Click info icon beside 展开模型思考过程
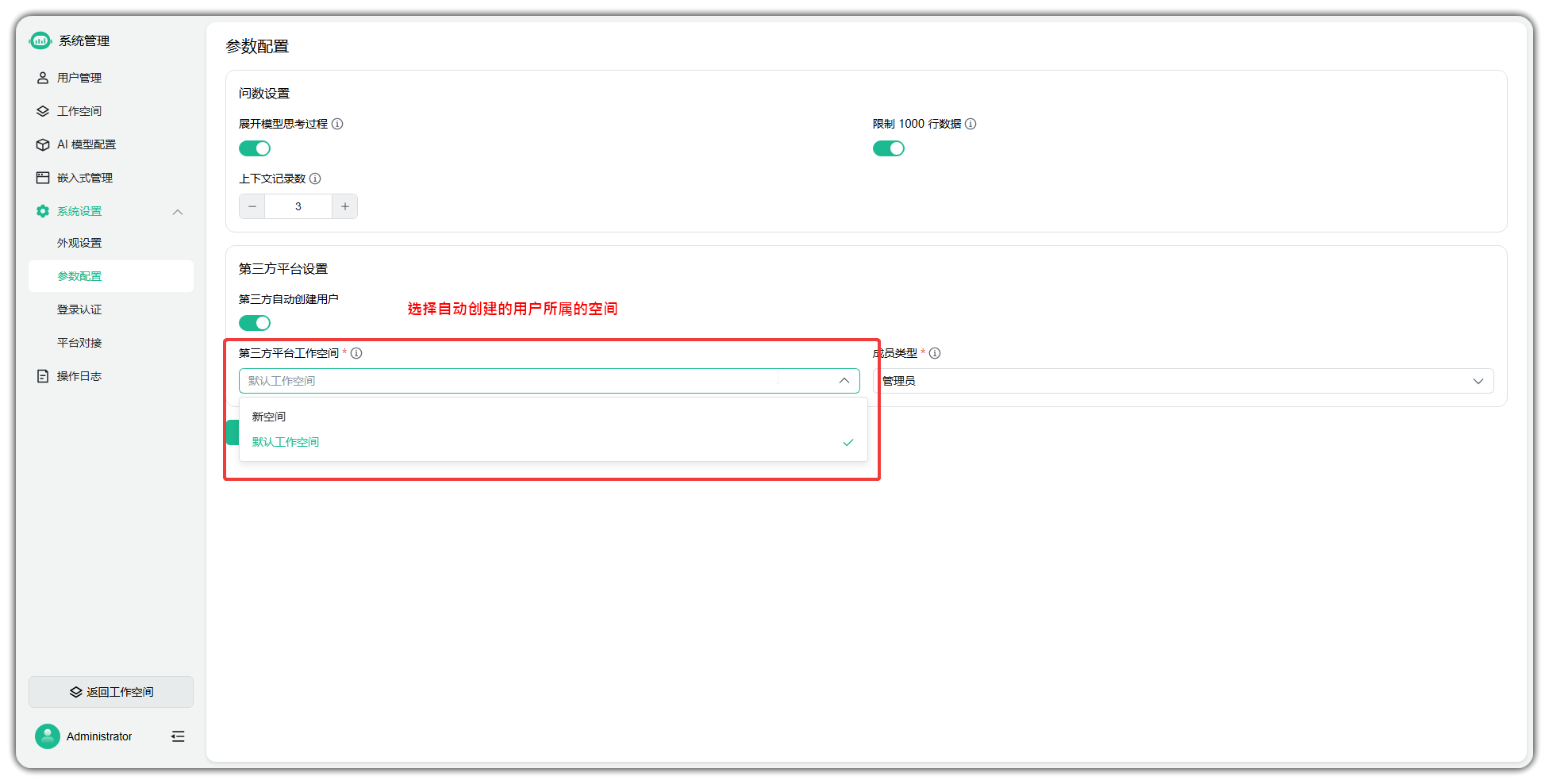The image size is (1549, 784). 337,124
